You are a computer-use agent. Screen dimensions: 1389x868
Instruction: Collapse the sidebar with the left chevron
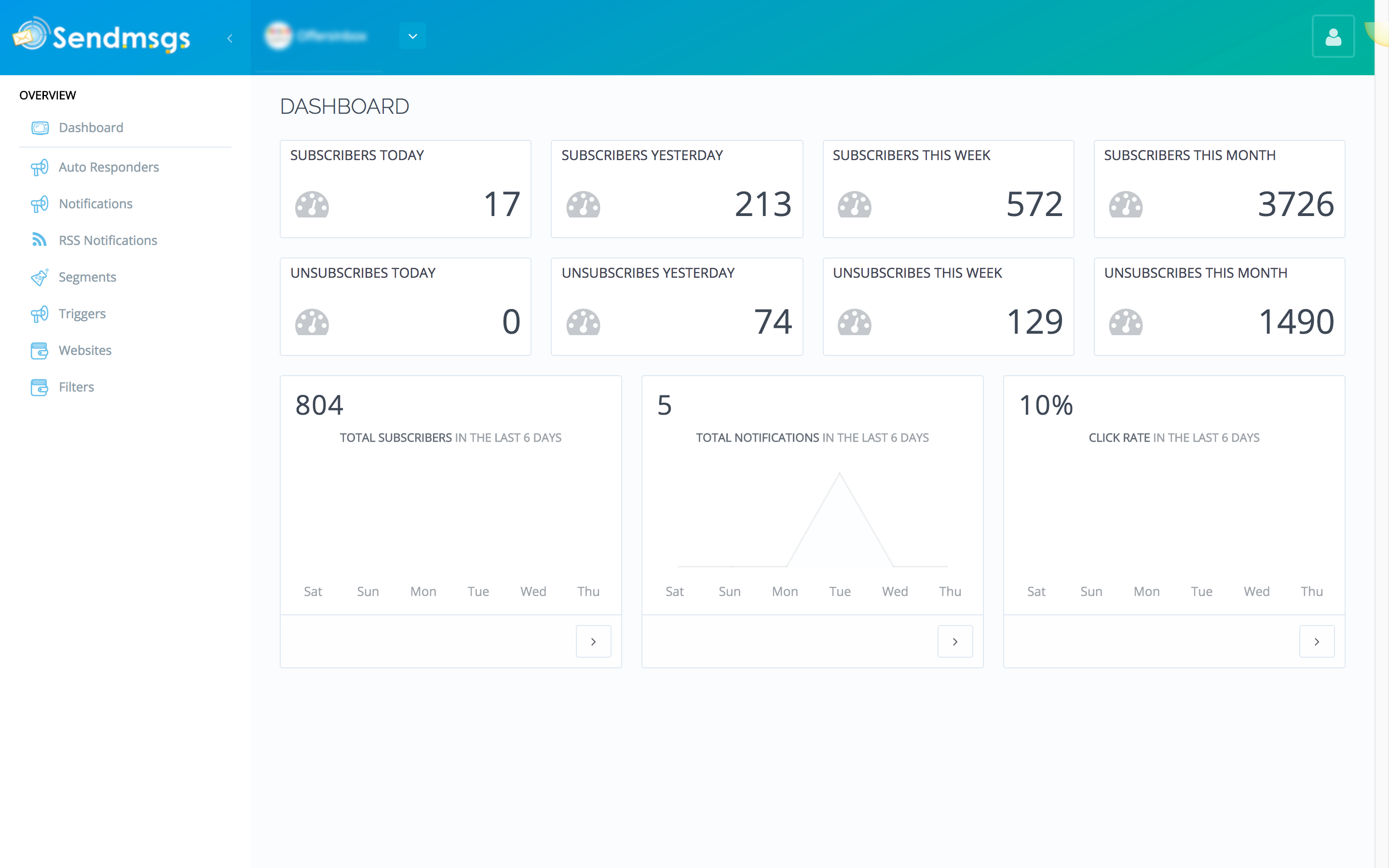[230, 39]
